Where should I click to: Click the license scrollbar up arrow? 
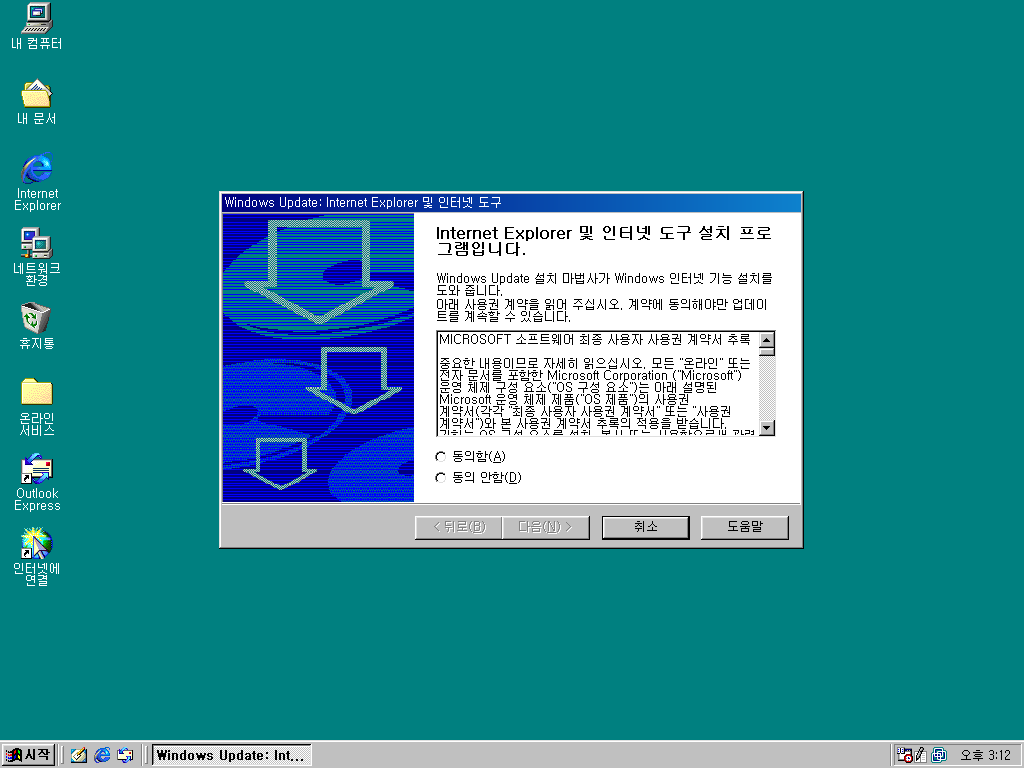tap(767, 340)
